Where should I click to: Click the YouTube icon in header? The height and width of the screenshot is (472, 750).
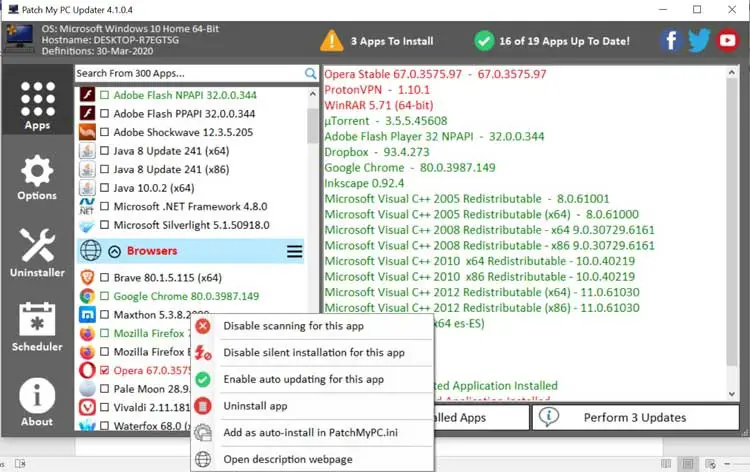pyautogui.click(x=728, y=41)
